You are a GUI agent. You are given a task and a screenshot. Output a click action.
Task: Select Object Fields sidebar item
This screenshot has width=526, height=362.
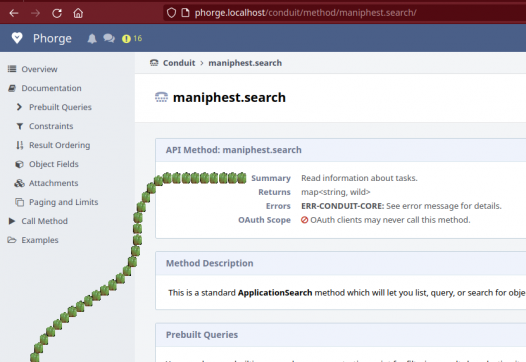[x=54, y=164]
